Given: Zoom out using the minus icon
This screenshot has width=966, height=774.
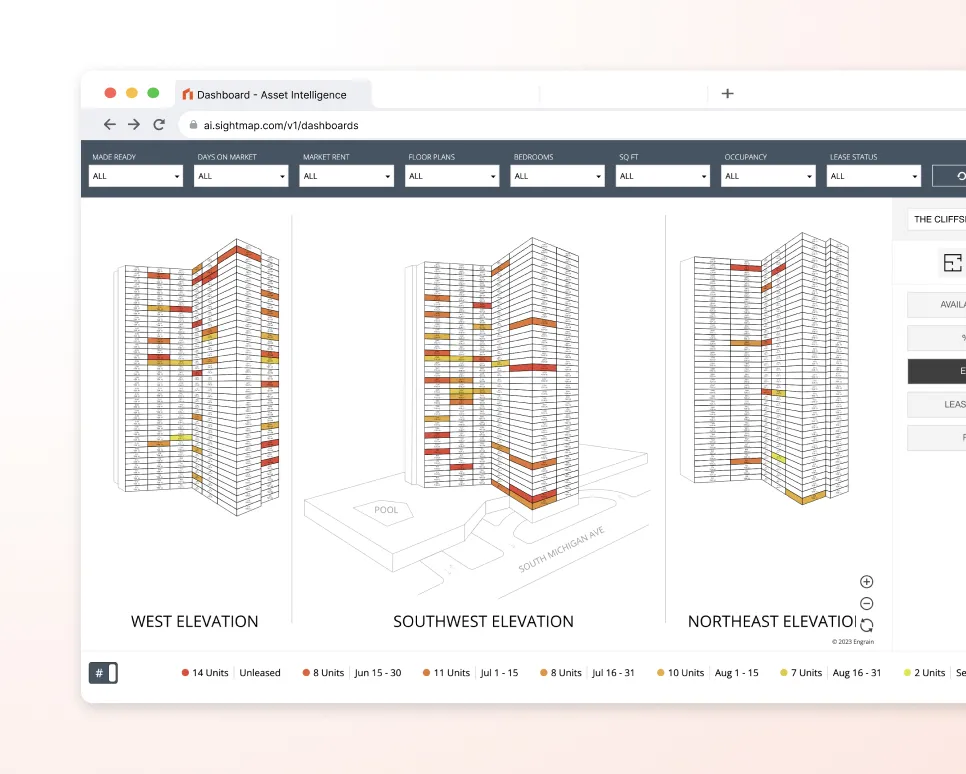Looking at the screenshot, I should (865, 603).
